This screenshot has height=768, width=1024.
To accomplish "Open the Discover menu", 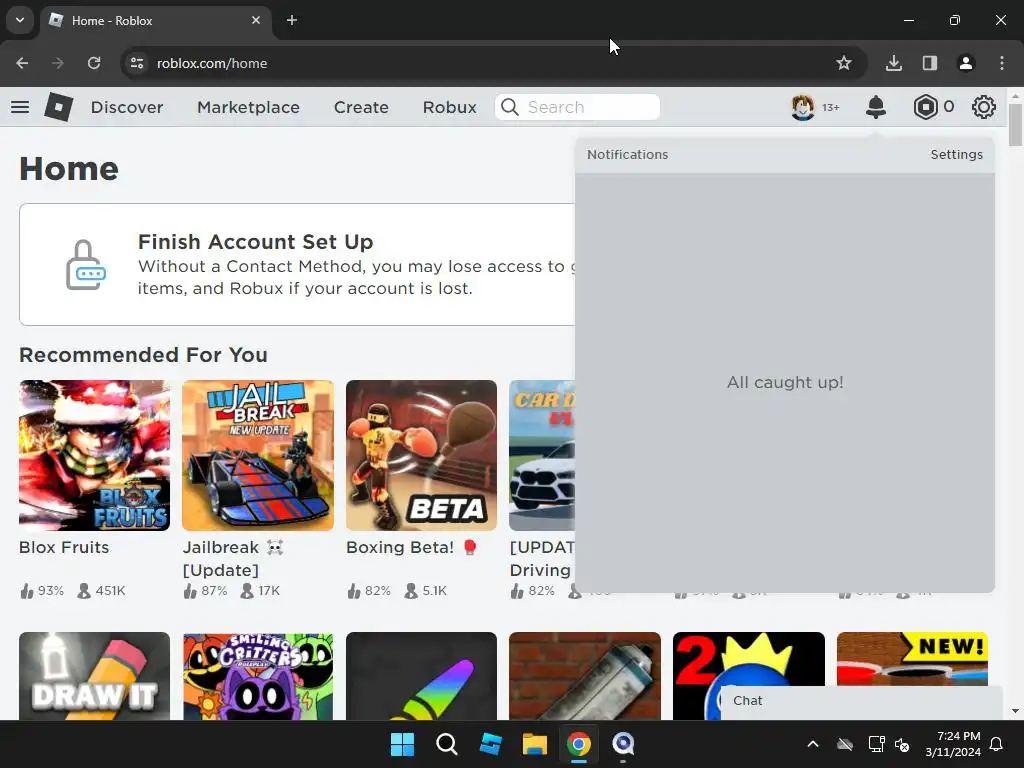I will pos(127,107).
